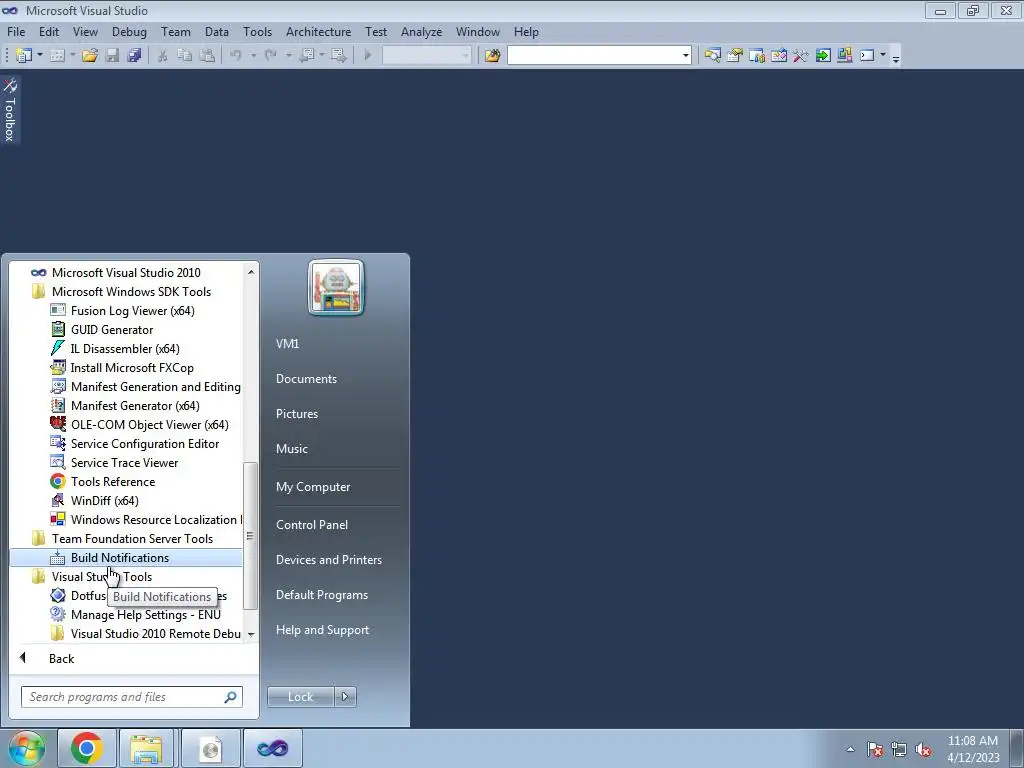
Task: Click the Open File folder icon
Action: click(x=89, y=56)
